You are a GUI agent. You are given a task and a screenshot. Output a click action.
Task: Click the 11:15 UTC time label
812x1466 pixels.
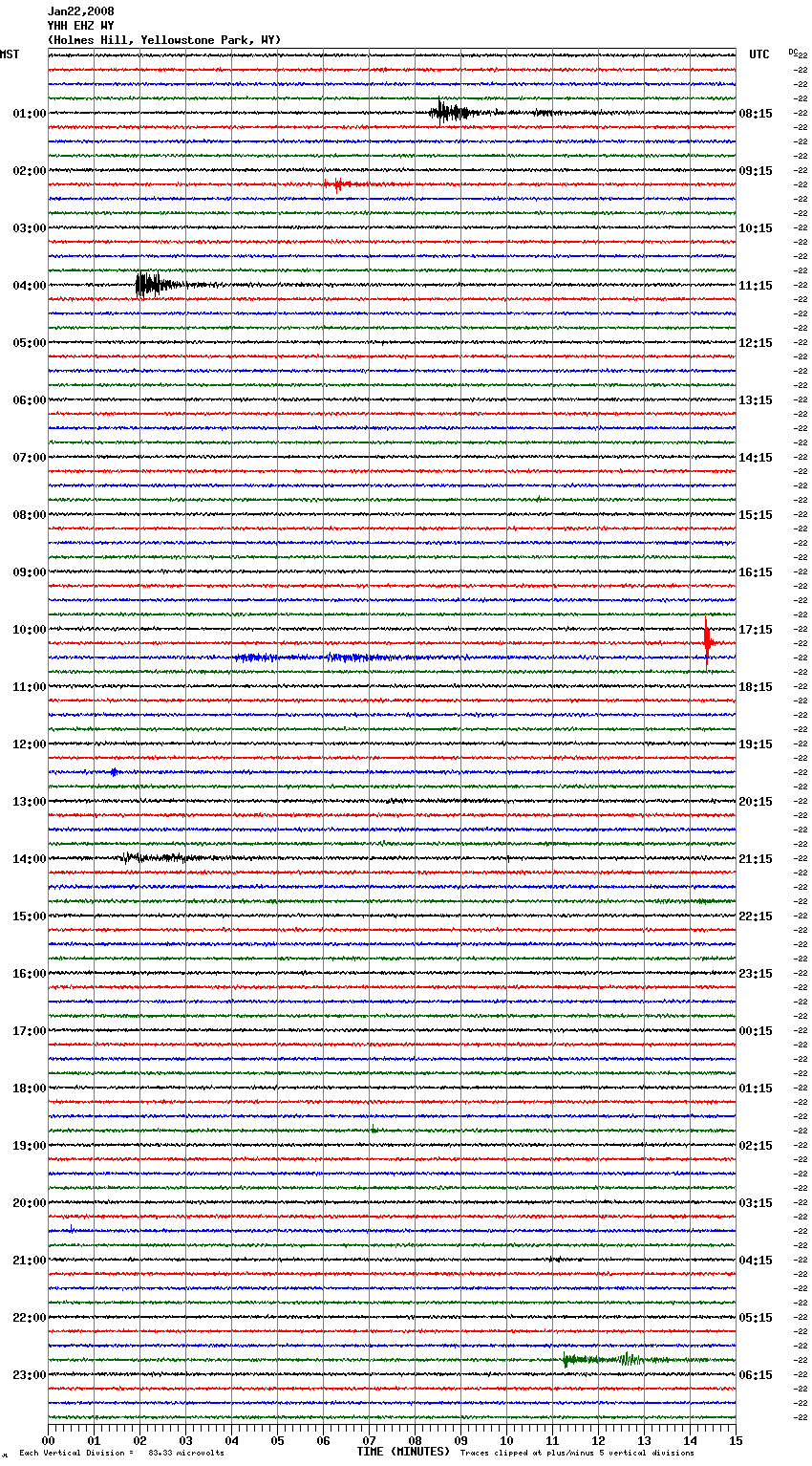(756, 286)
